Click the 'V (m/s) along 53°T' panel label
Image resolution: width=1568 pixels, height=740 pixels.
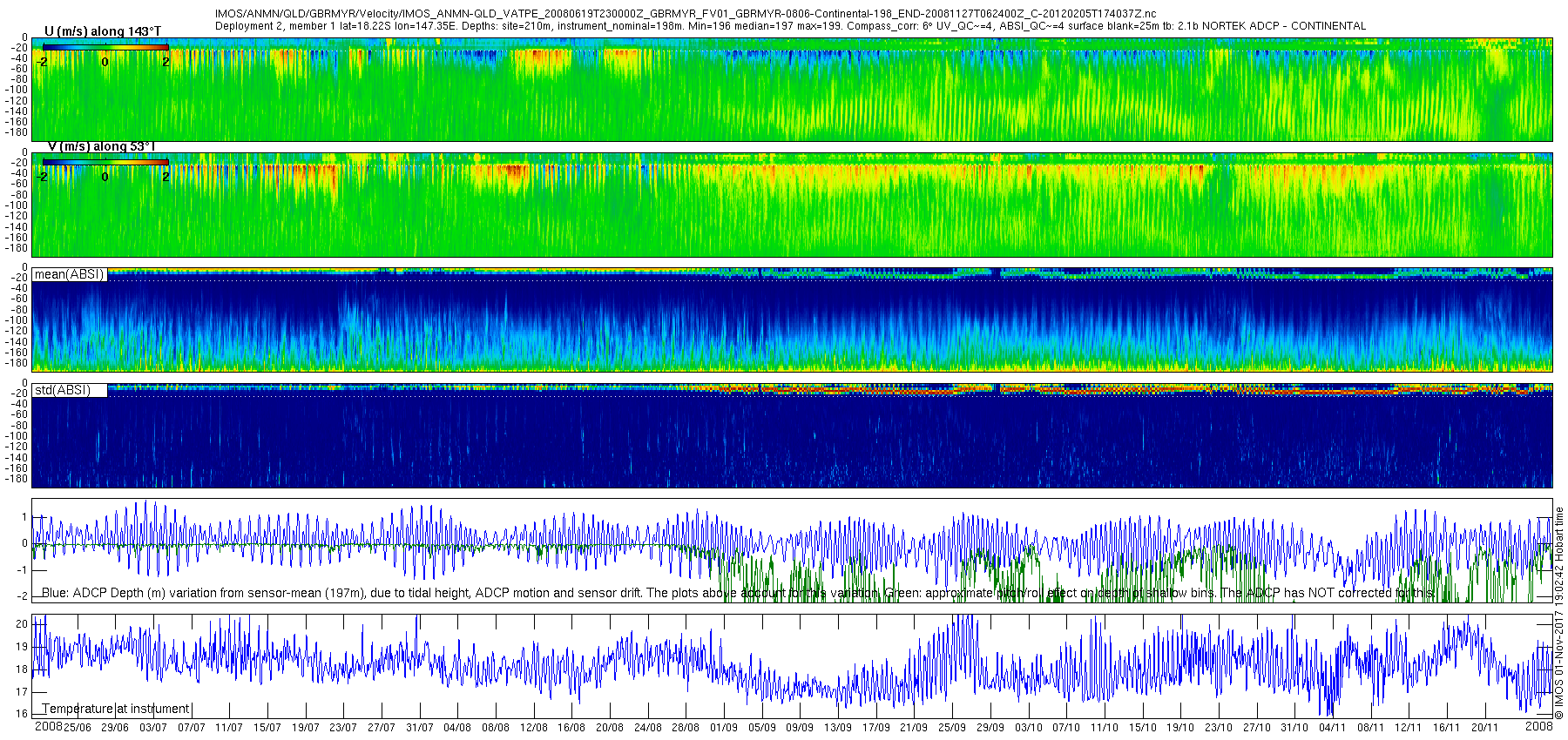pyautogui.click(x=101, y=146)
